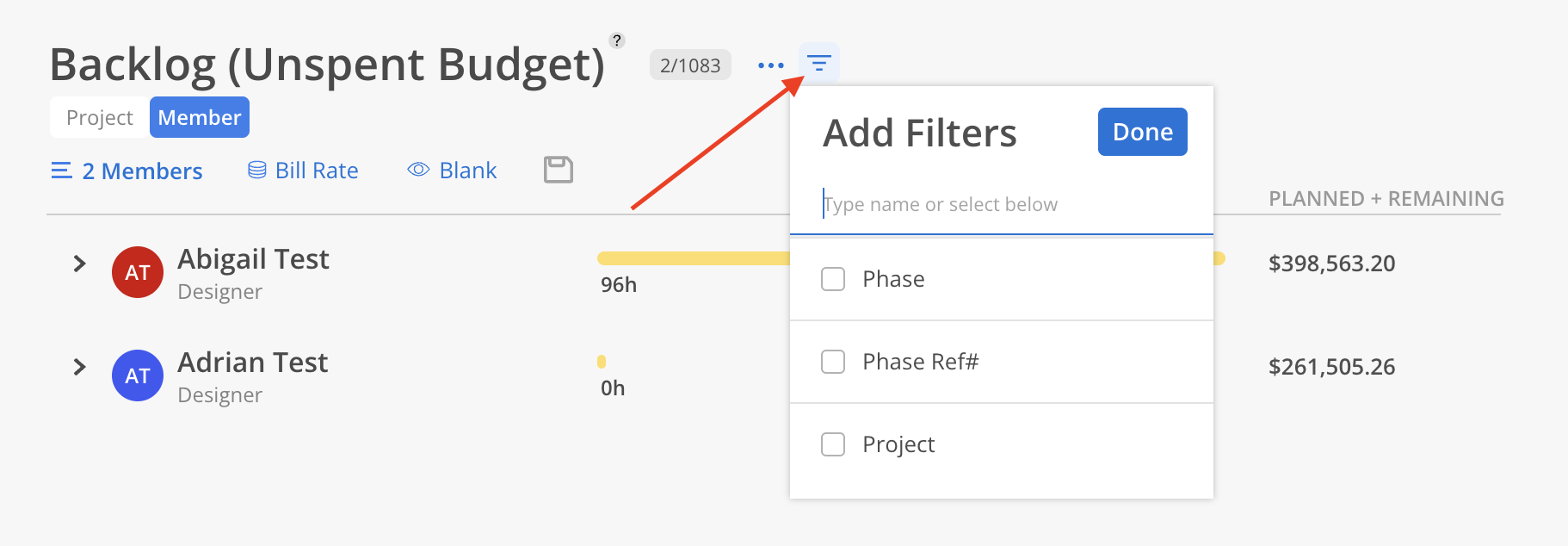This screenshot has width=1568, height=546.
Task: Open the filter icon beside the ellipsis
Action: pyautogui.click(x=818, y=64)
